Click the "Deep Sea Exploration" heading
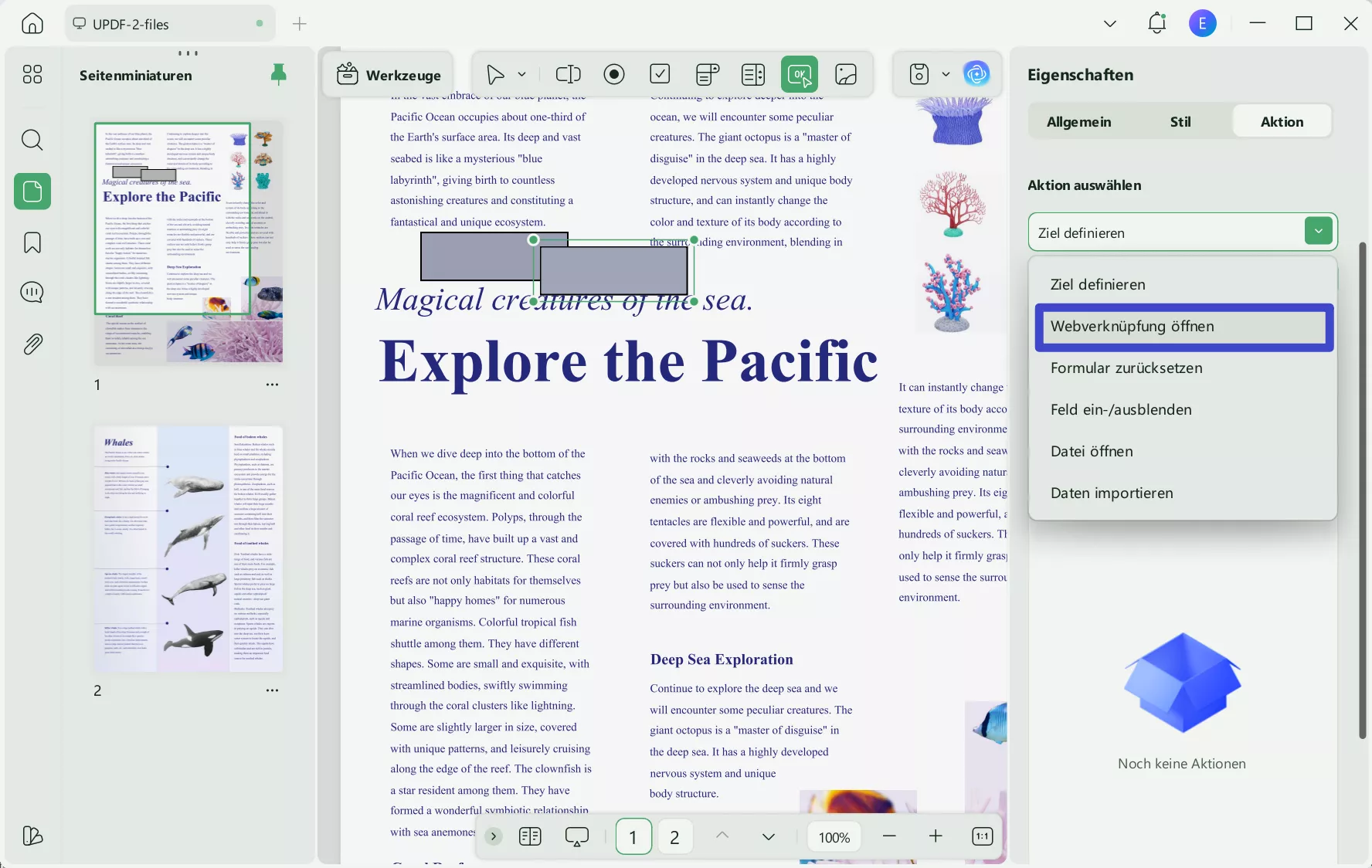Viewport: 1372px width, 868px height. tap(722, 659)
